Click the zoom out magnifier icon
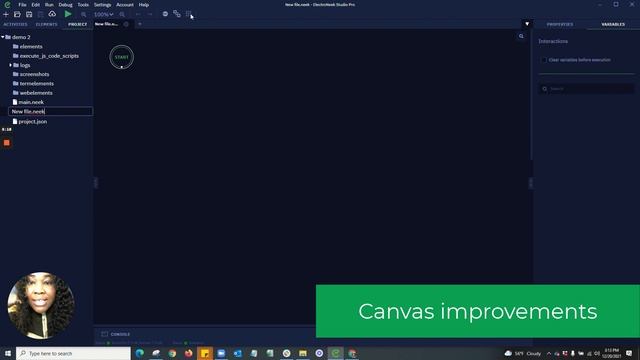The width and height of the screenshot is (640, 360). [x=84, y=14]
